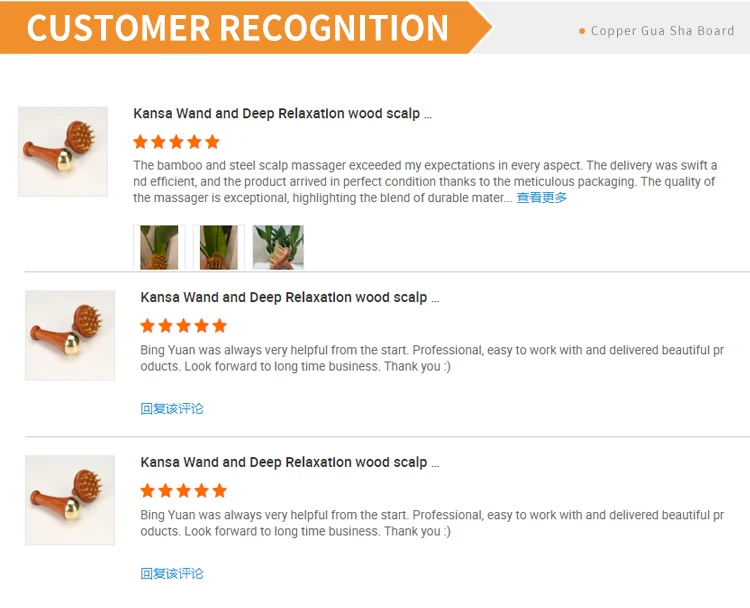This screenshot has width=750, height=608.
Task: Open first review's Kansa Wand product title
Action: (x=282, y=114)
